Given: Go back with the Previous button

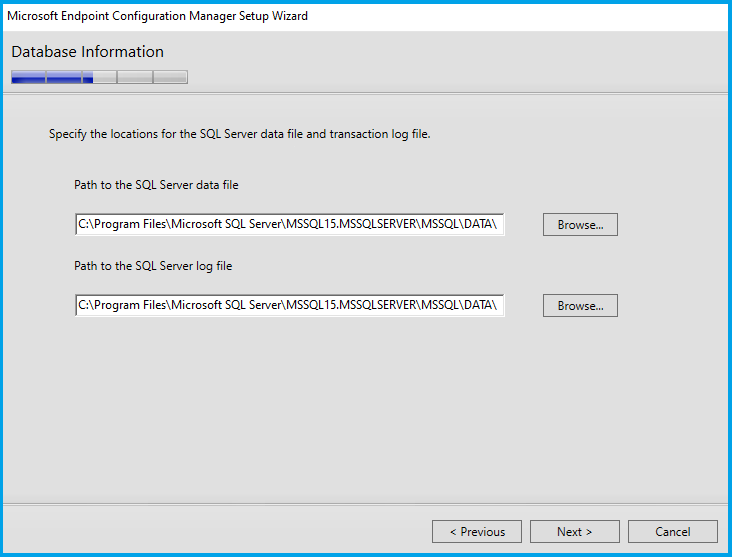Looking at the screenshot, I should (x=477, y=532).
